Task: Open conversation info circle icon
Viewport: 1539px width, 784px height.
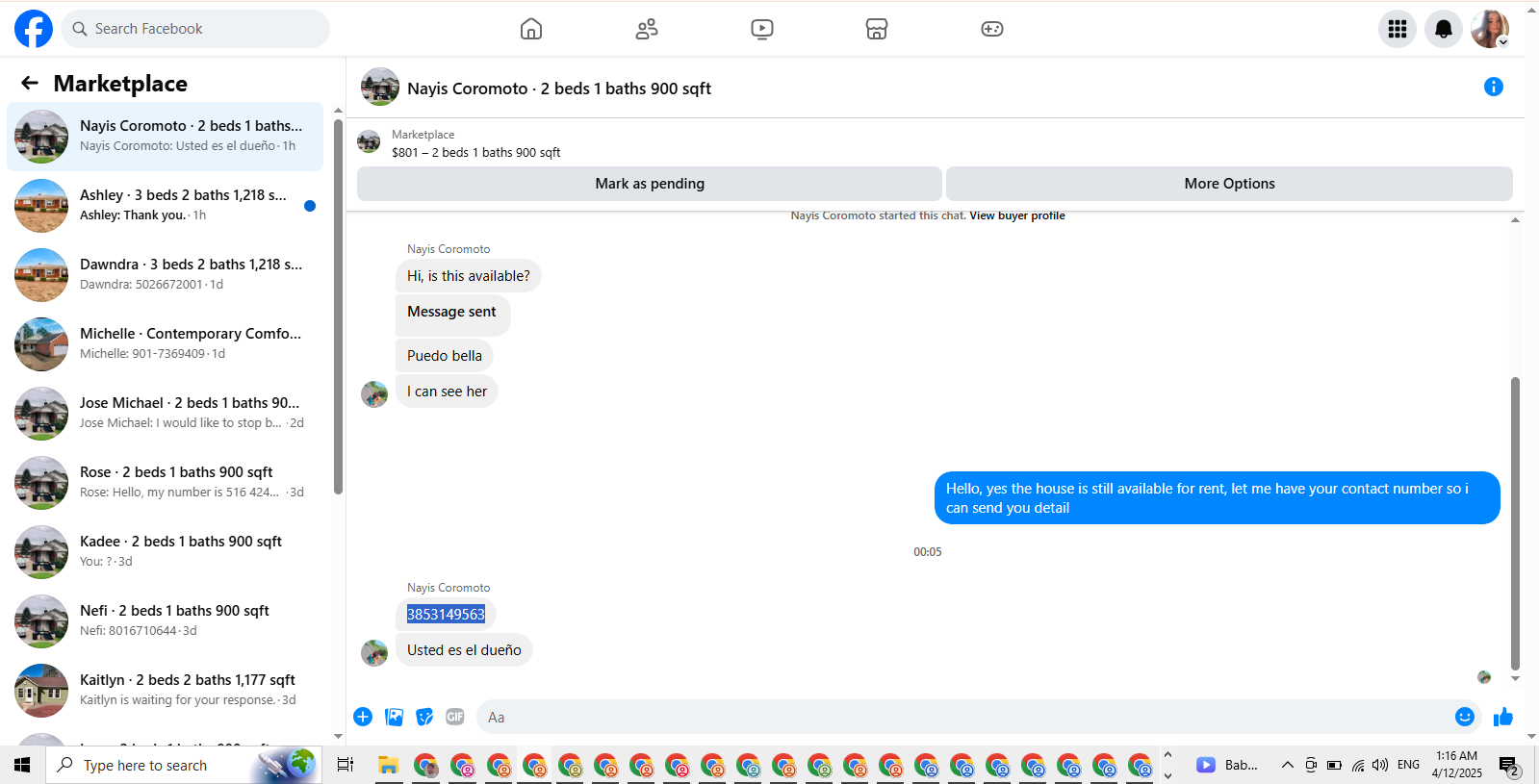Action: 1494,87
